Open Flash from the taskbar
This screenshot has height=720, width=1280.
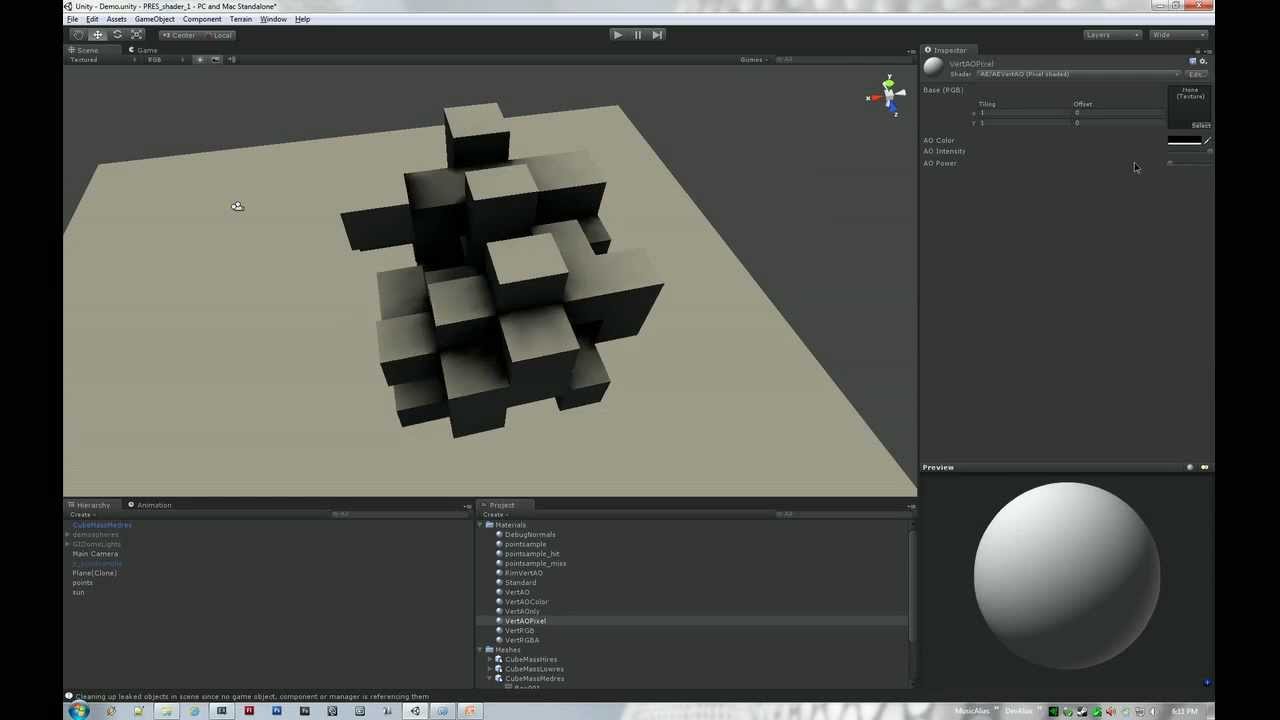tap(249, 711)
